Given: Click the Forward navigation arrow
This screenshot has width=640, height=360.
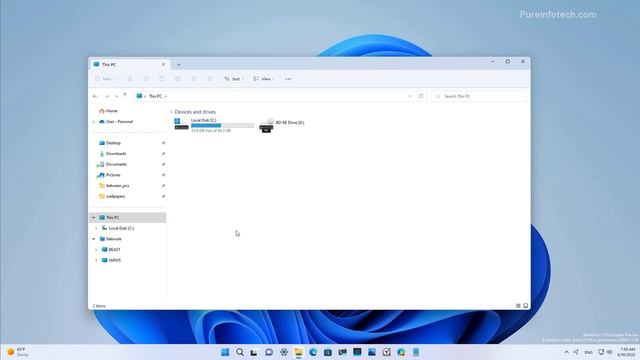Looking at the screenshot, I should click(107, 96).
